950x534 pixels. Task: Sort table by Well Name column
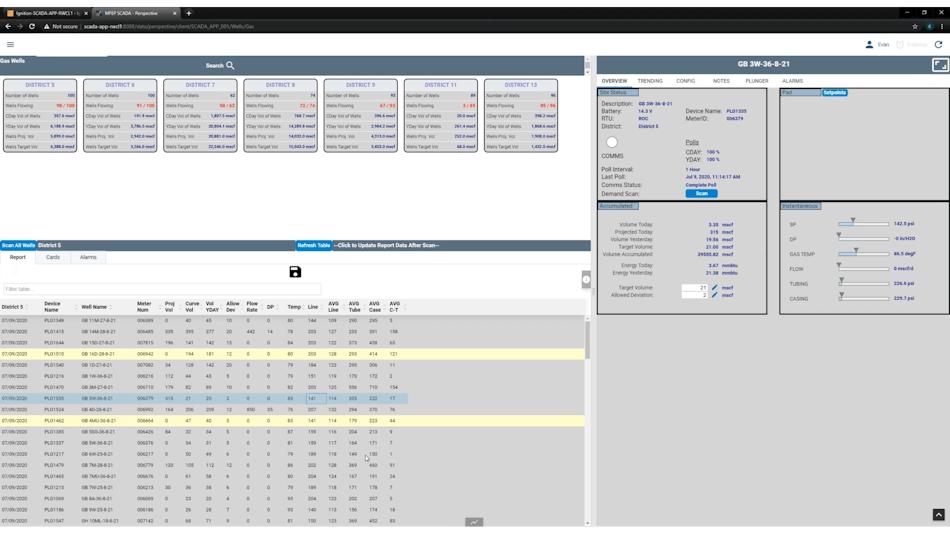pyautogui.click(x=94, y=307)
